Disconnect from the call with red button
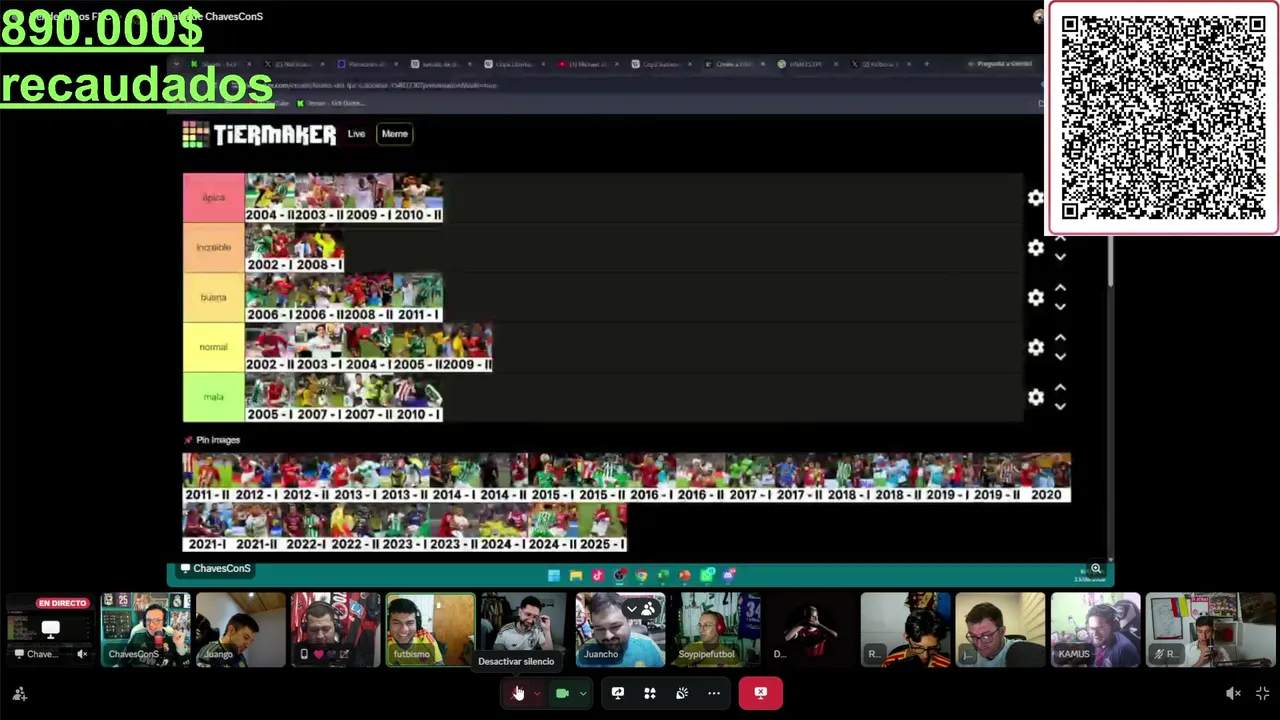 [x=761, y=693]
